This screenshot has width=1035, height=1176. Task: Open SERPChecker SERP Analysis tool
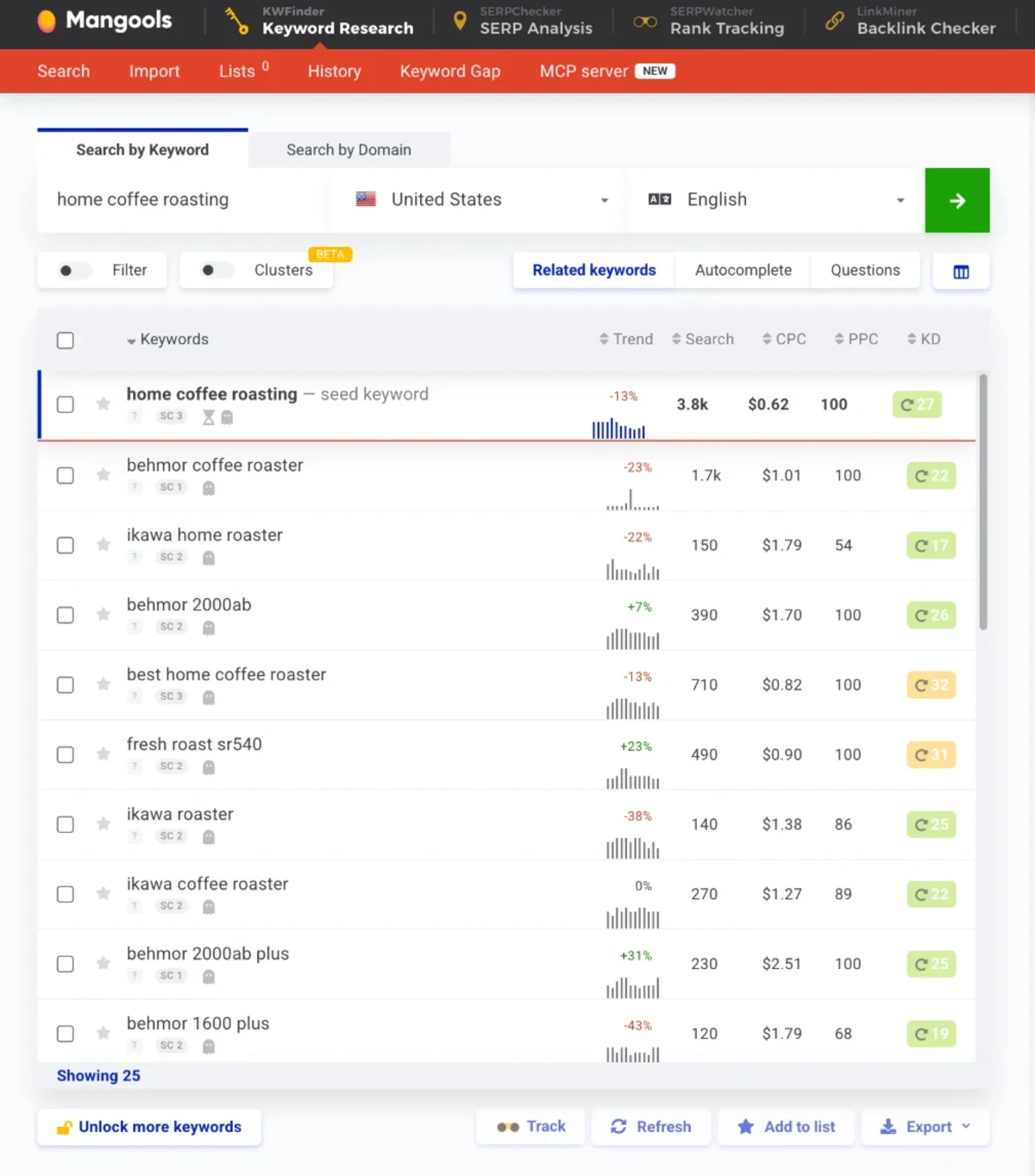click(x=523, y=21)
